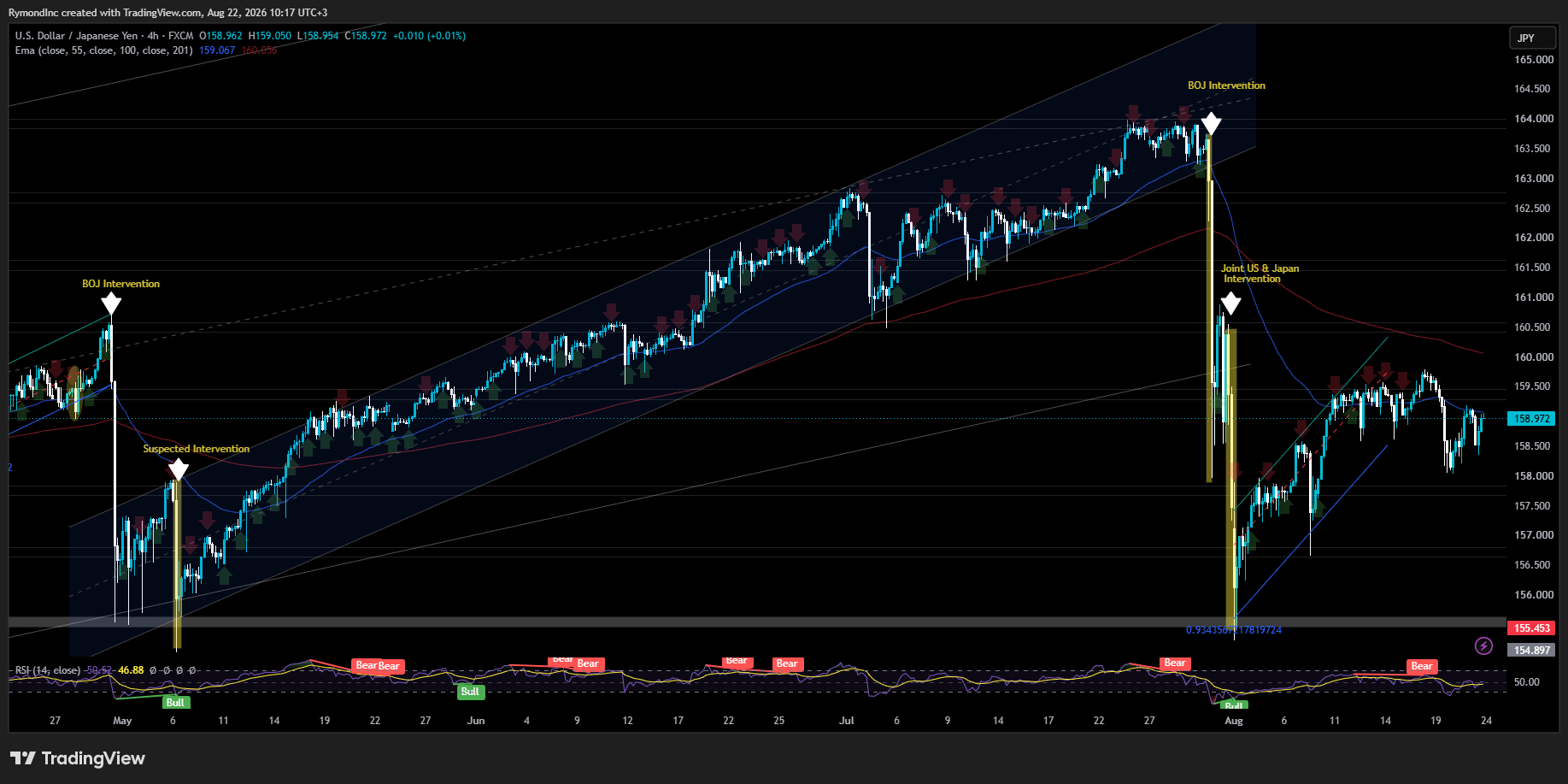This screenshot has height=784, width=1568.
Task: Click the 160.000 price axis label
Action: [1534, 357]
